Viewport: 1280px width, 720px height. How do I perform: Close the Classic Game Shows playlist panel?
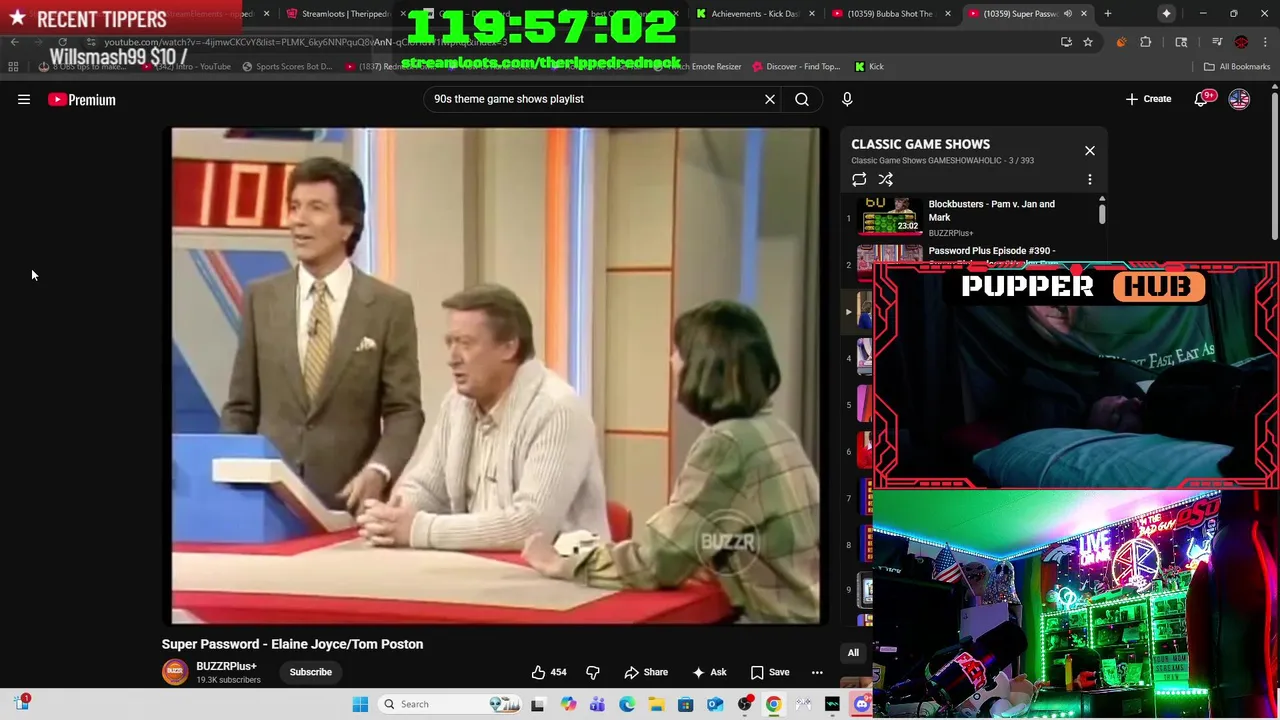click(x=1090, y=151)
